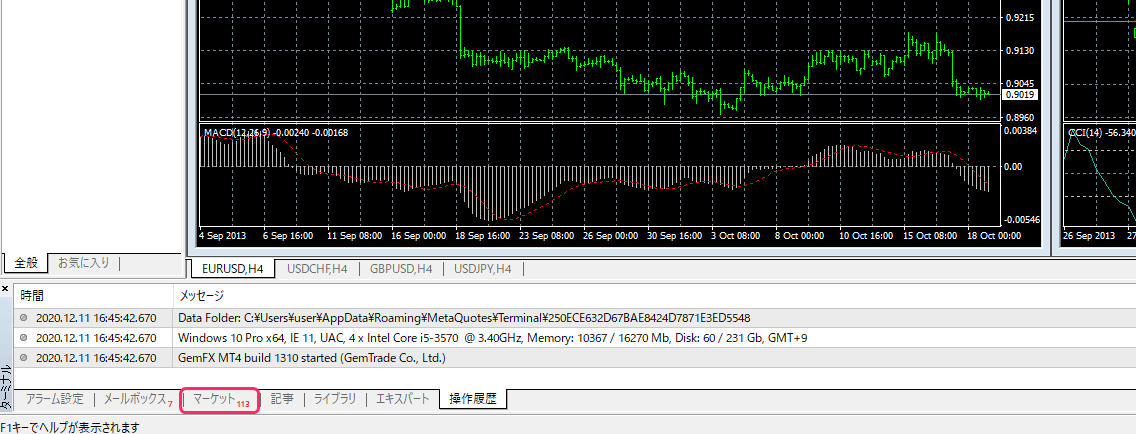
Task: Switch navigator to the お気に入り tab
Action: pos(83,263)
